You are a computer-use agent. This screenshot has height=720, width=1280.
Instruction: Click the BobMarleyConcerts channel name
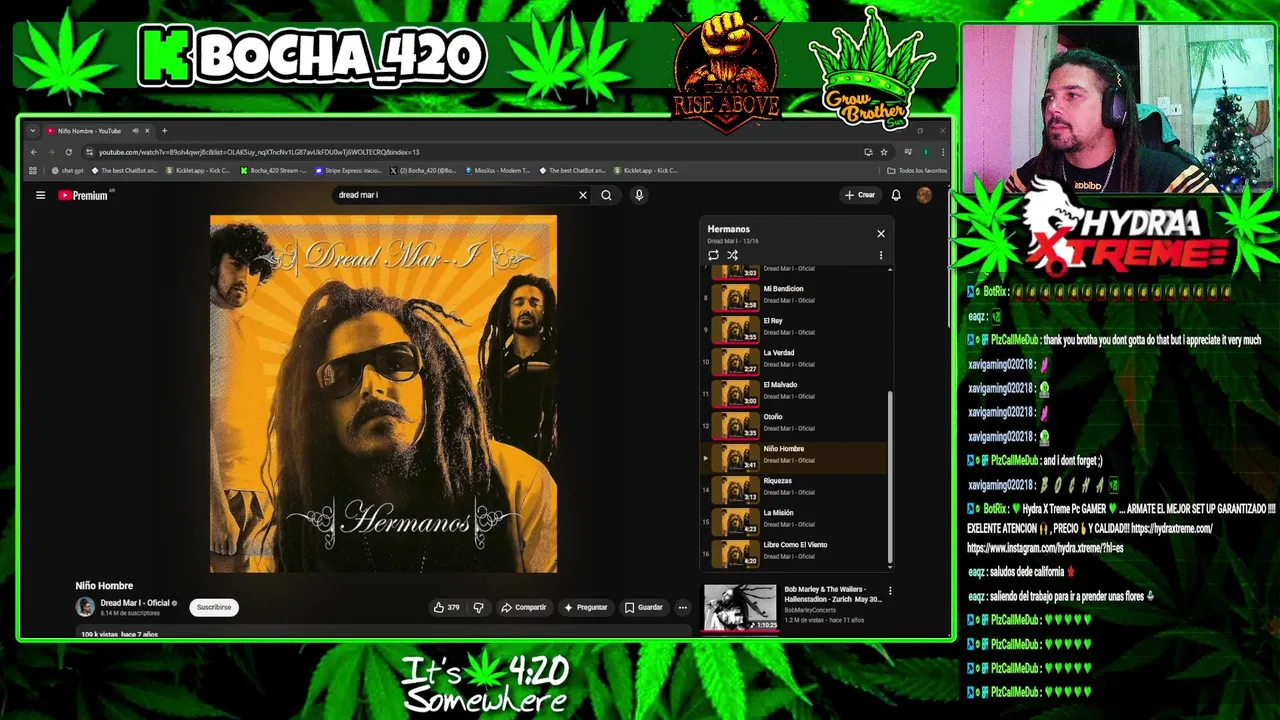(811, 609)
